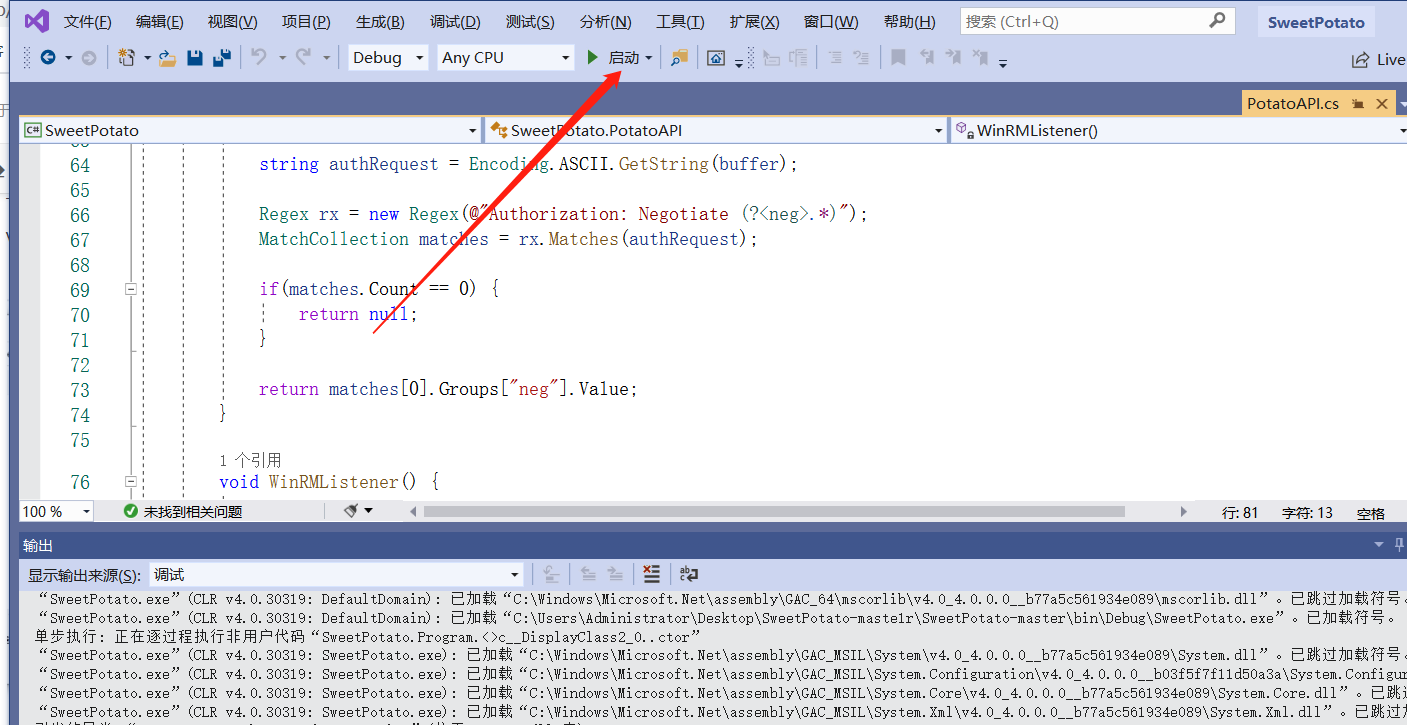Image resolution: width=1407 pixels, height=725 pixels.
Task: Open the 工具(T) menu
Action: click(680, 22)
